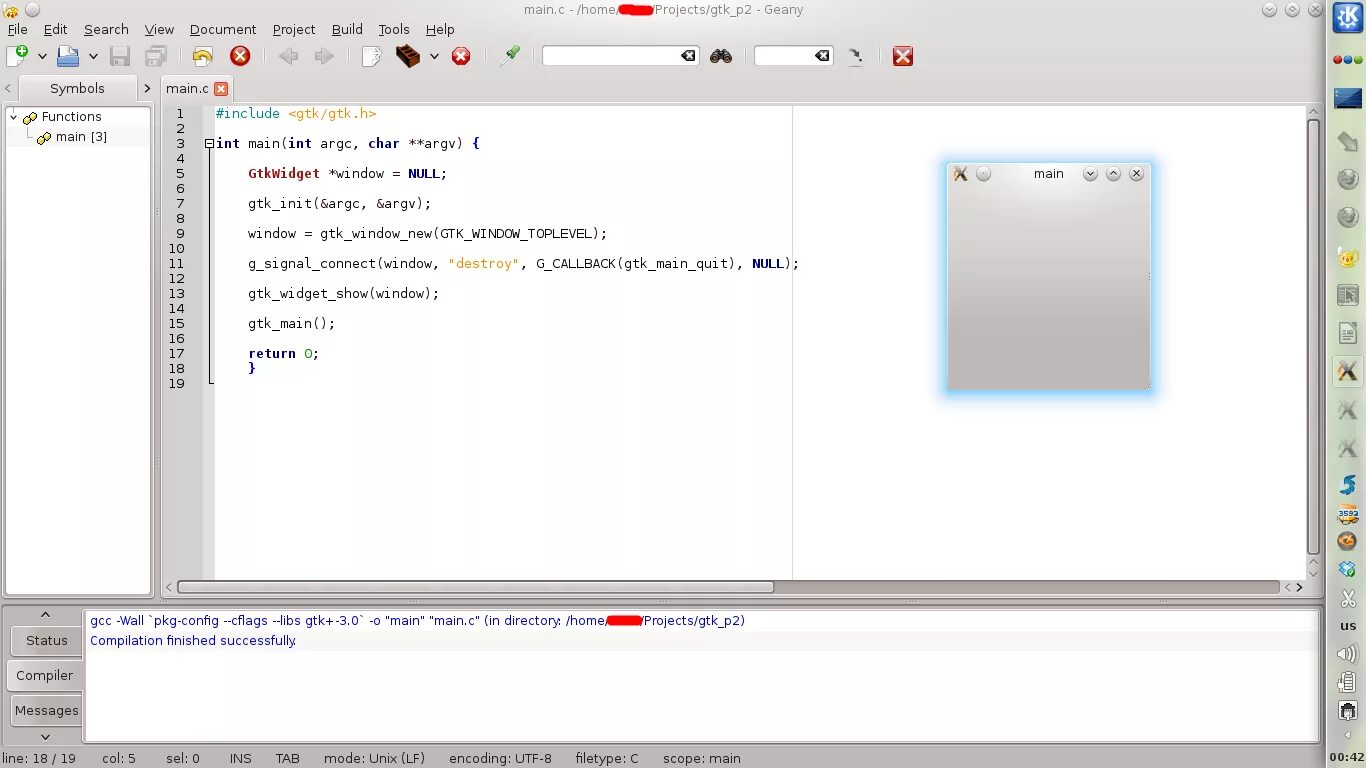The image size is (1366, 768).
Task: Show next sidebar tab with right arrow
Action: coord(147,88)
